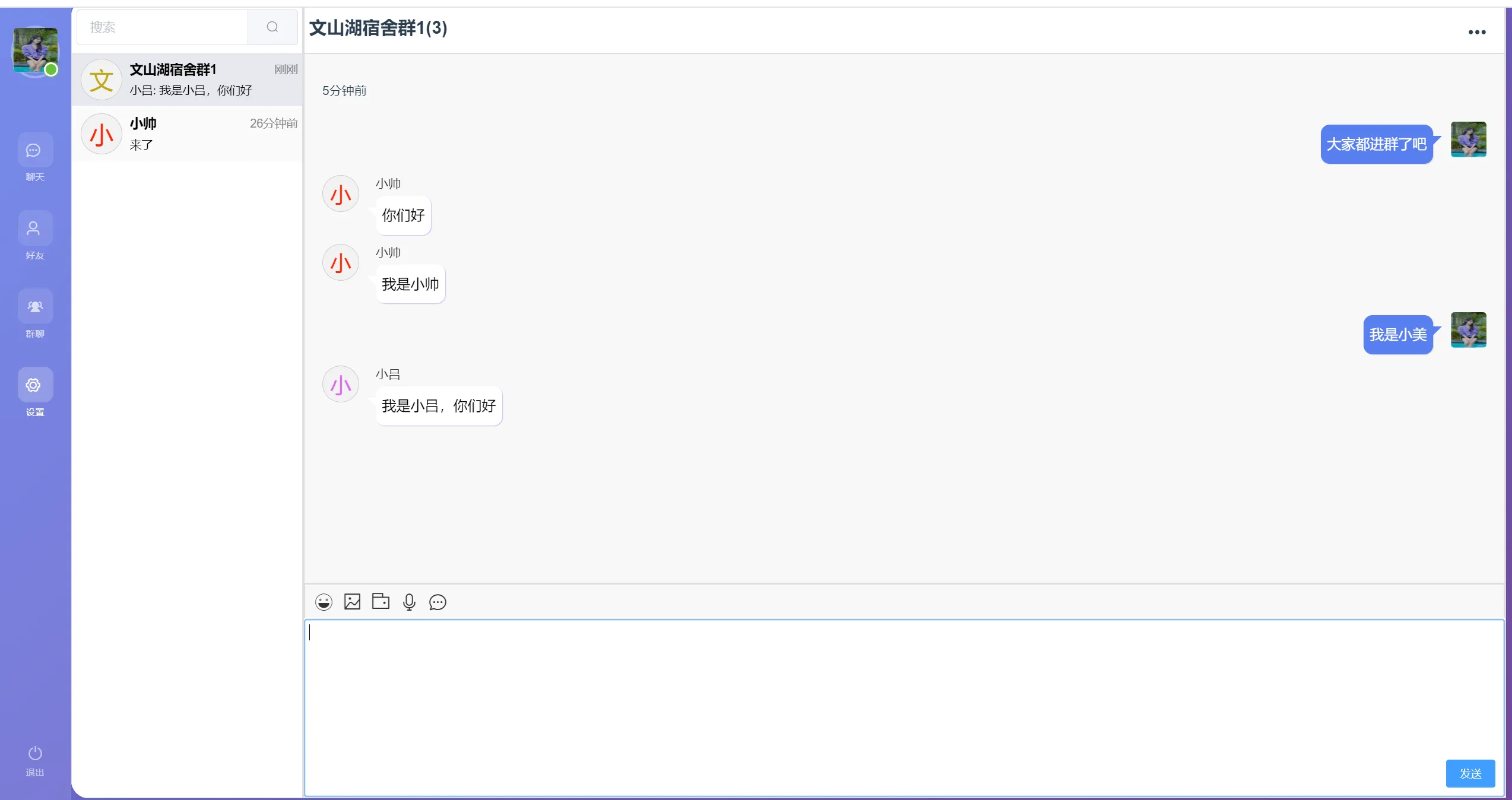Screen dimensions: 1512x800
Task: Open the three-dots group options menu
Action: (x=1476, y=32)
